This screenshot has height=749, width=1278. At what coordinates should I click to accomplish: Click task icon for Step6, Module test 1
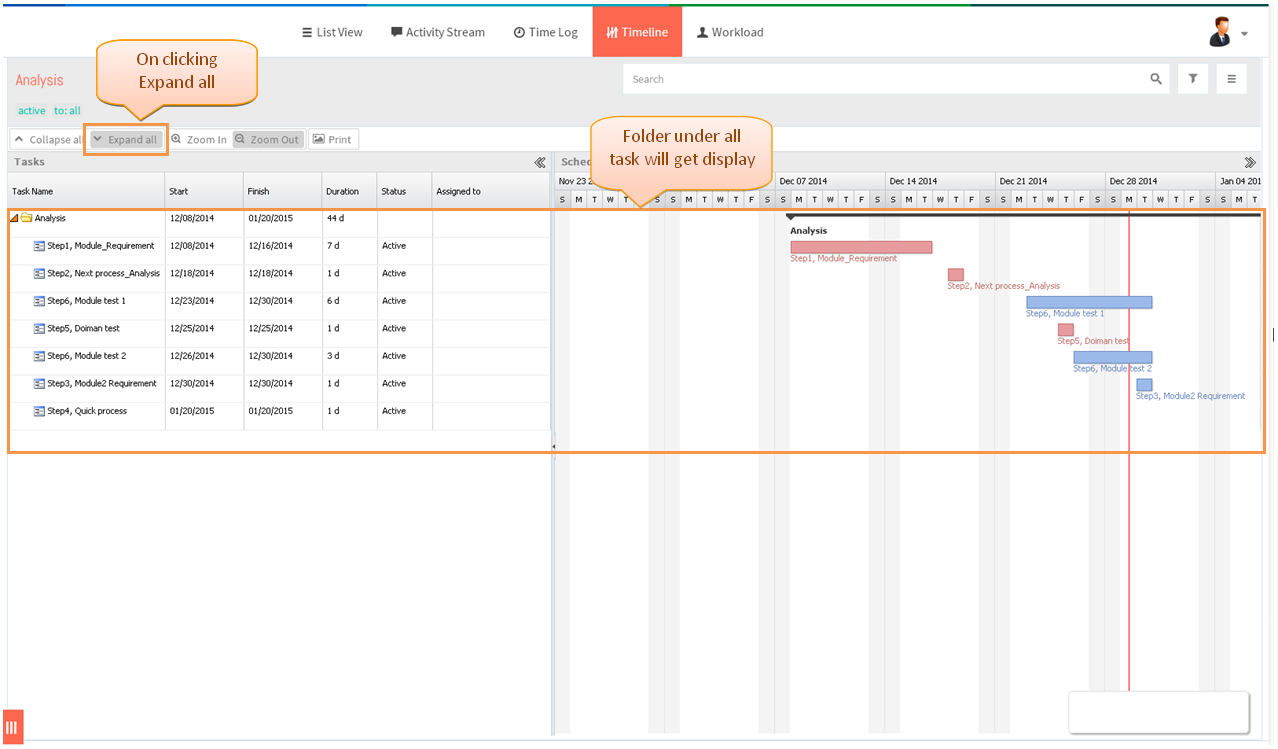click(x=39, y=301)
